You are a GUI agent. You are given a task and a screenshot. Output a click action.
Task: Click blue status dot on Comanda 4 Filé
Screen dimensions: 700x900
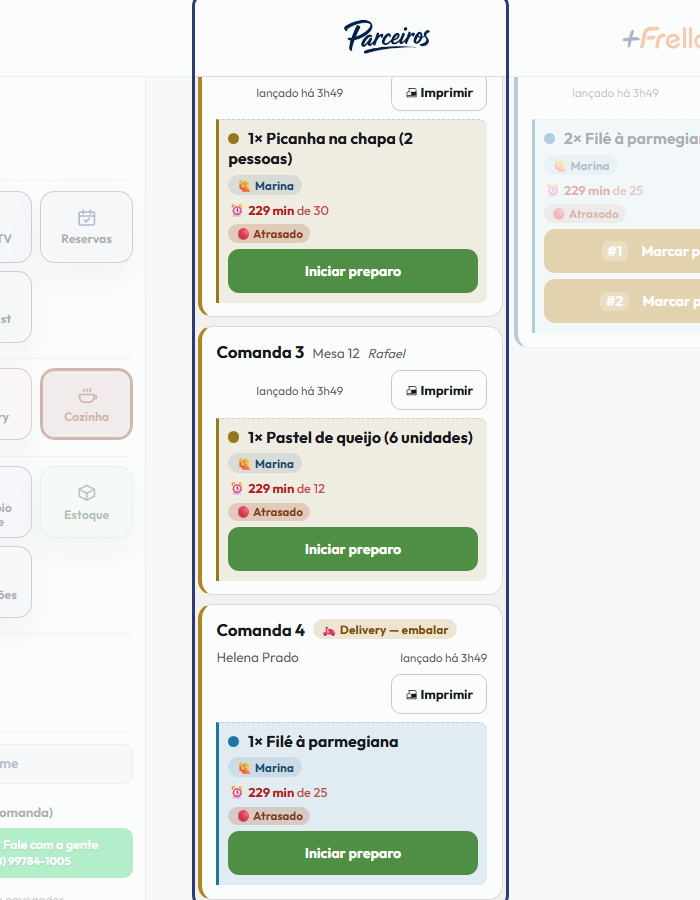pyautogui.click(x=234, y=742)
